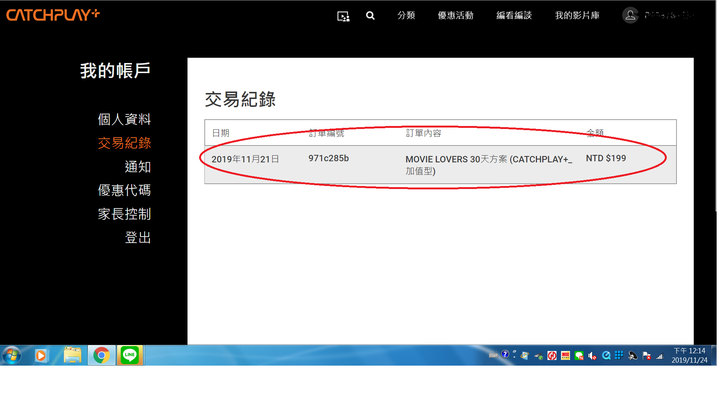Open 通知 in account sidebar
The width and height of the screenshot is (720, 405).
coord(137,167)
